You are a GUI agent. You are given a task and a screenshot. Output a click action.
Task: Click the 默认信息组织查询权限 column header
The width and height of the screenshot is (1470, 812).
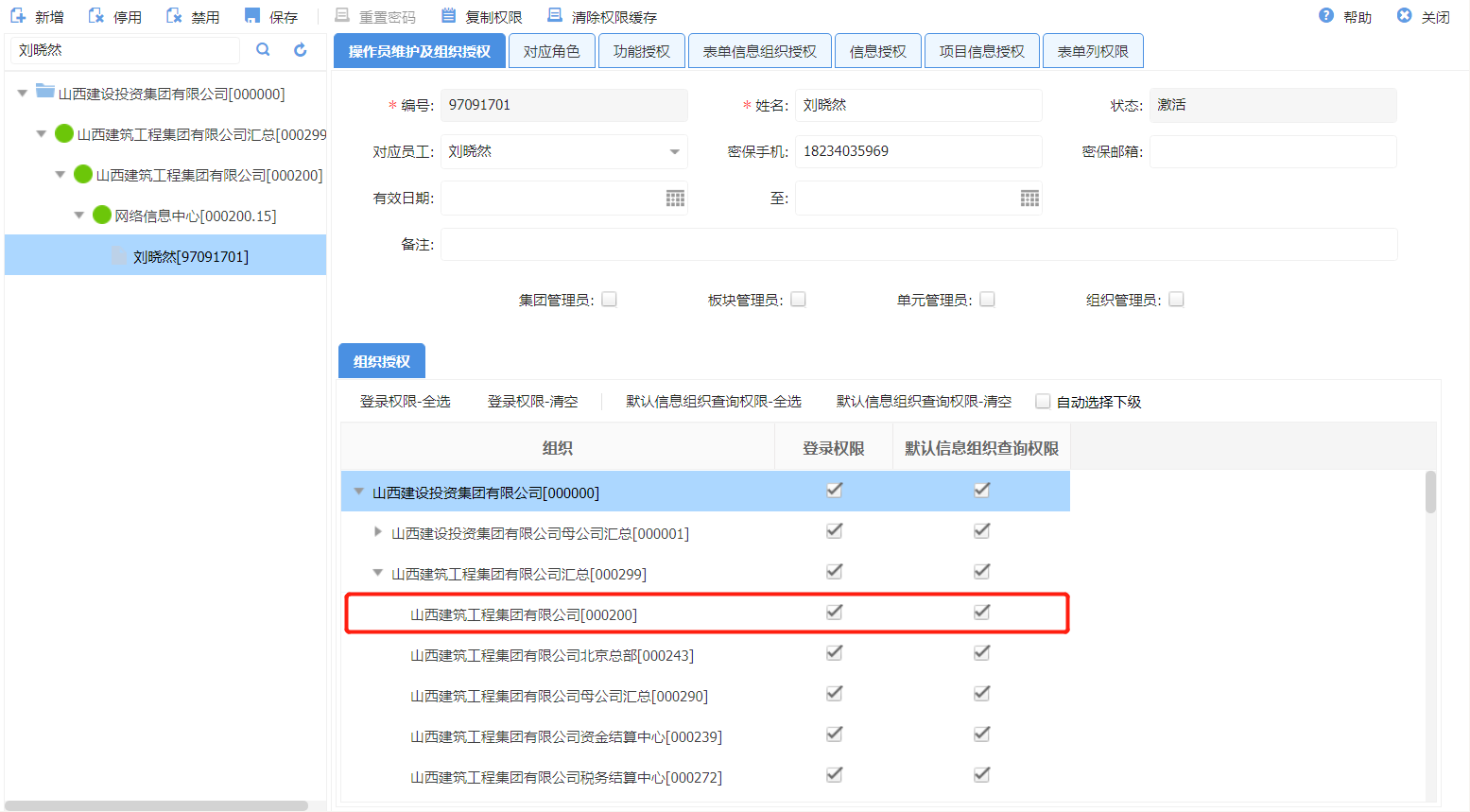click(x=981, y=447)
